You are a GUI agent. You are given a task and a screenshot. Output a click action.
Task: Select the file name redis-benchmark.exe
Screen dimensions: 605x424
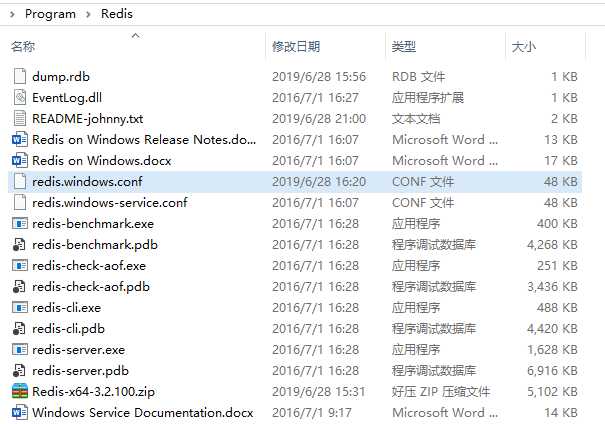coord(93,223)
